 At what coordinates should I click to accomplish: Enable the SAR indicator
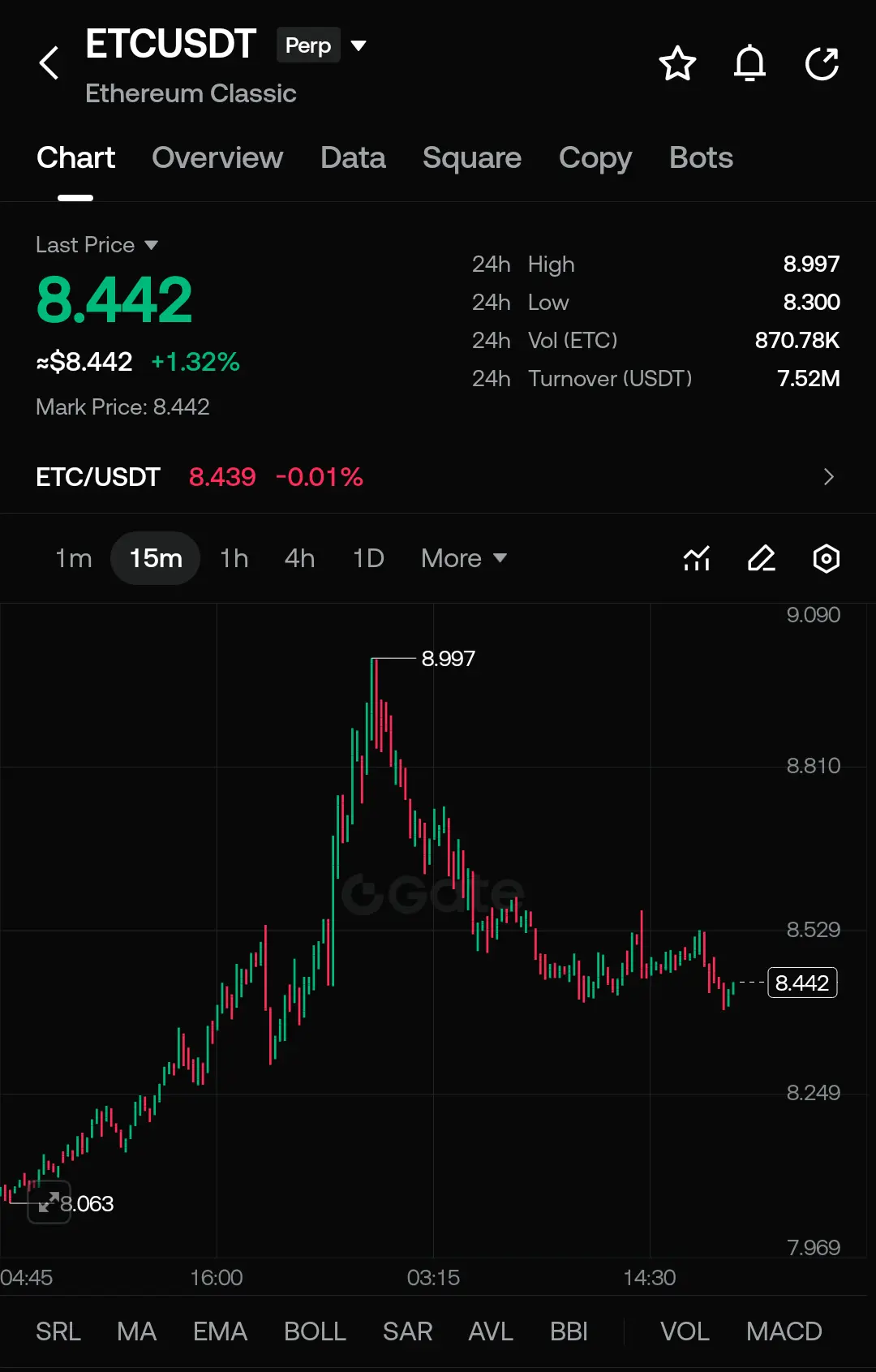(407, 1331)
